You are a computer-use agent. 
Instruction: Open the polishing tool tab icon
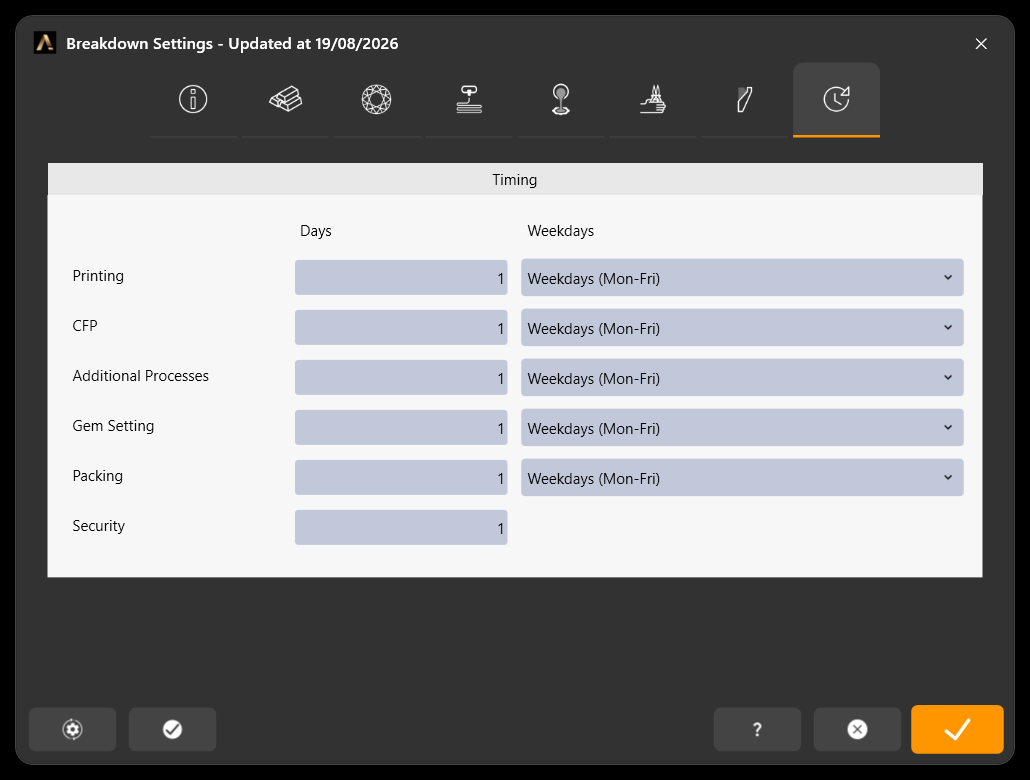click(744, 100)
